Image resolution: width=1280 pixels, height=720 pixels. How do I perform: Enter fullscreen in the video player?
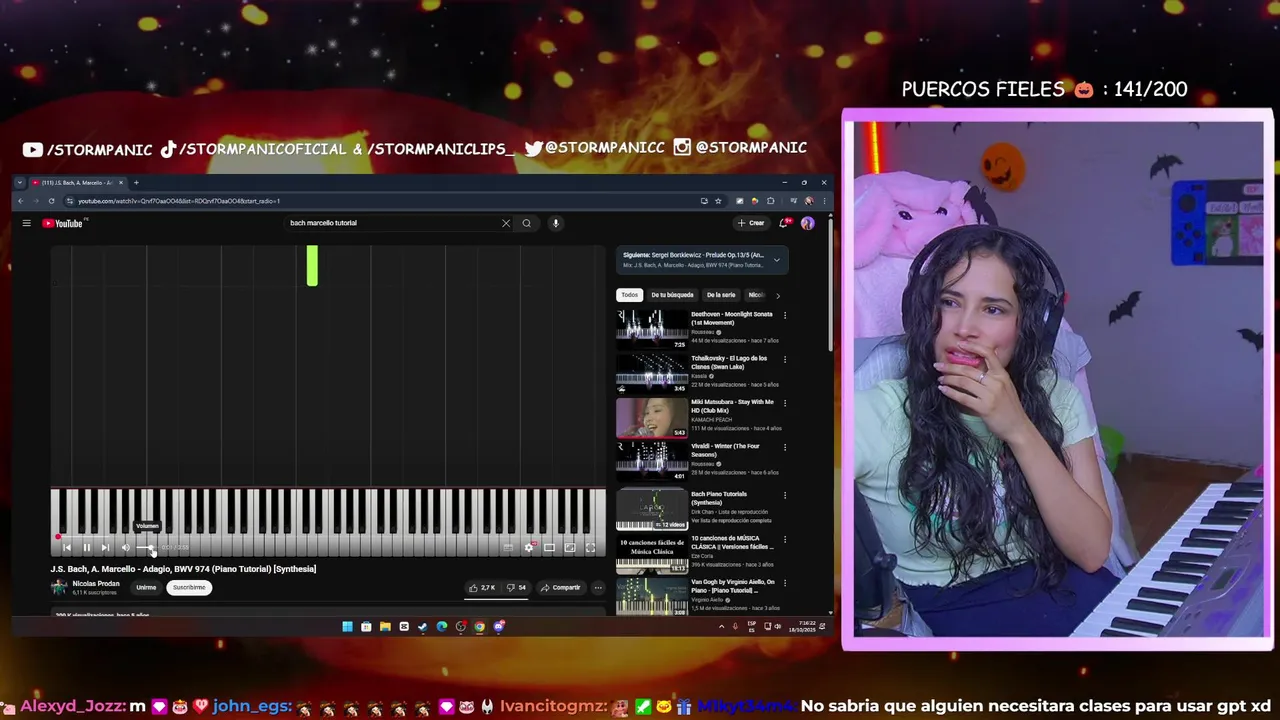590,547
